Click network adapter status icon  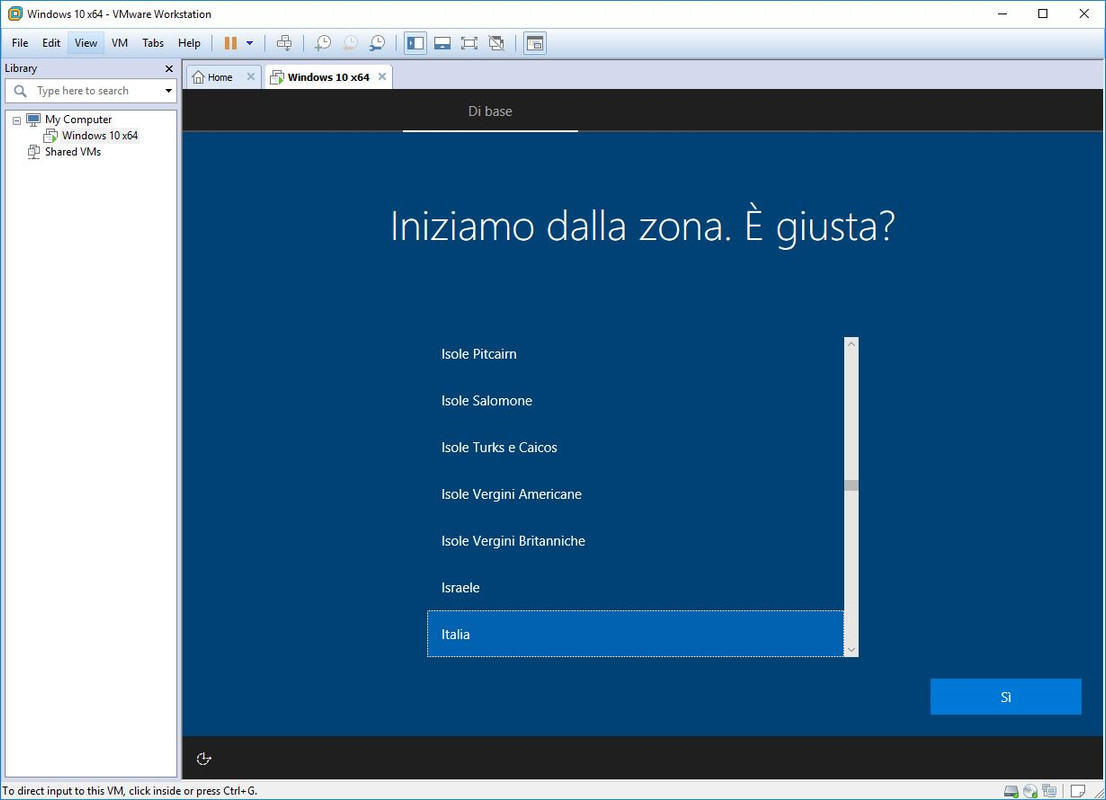pos(1050,792)
